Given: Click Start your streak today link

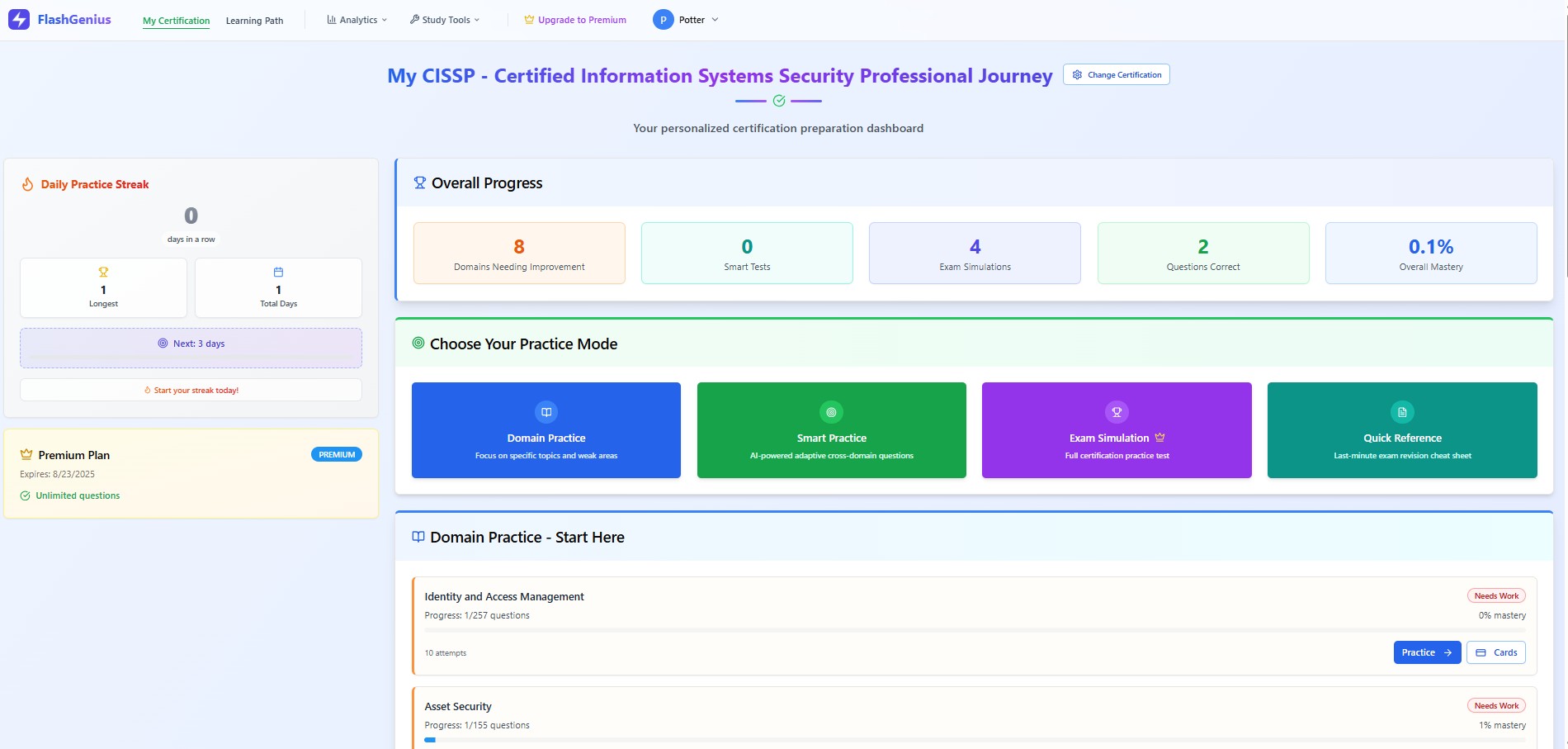Looking at the screenshot, I should [190, 389].
